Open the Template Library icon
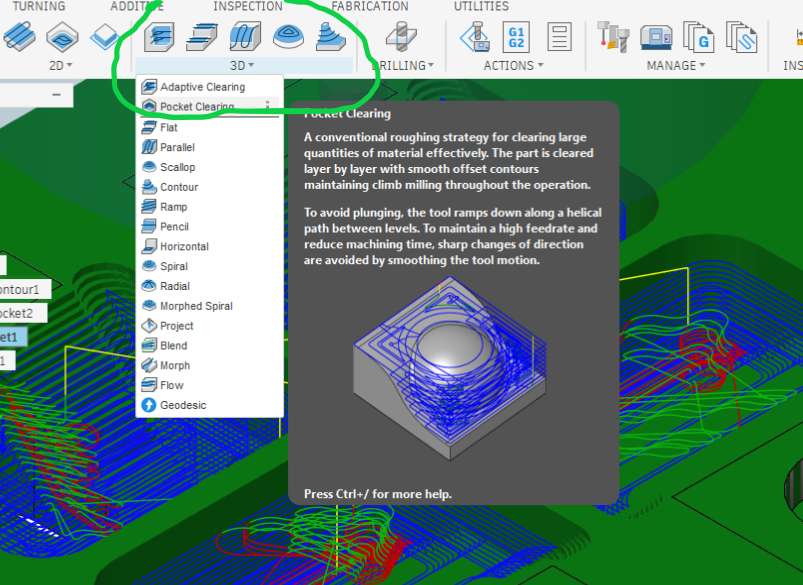The image size is (803, 585). pyautogui.click(x=742, y=36)
